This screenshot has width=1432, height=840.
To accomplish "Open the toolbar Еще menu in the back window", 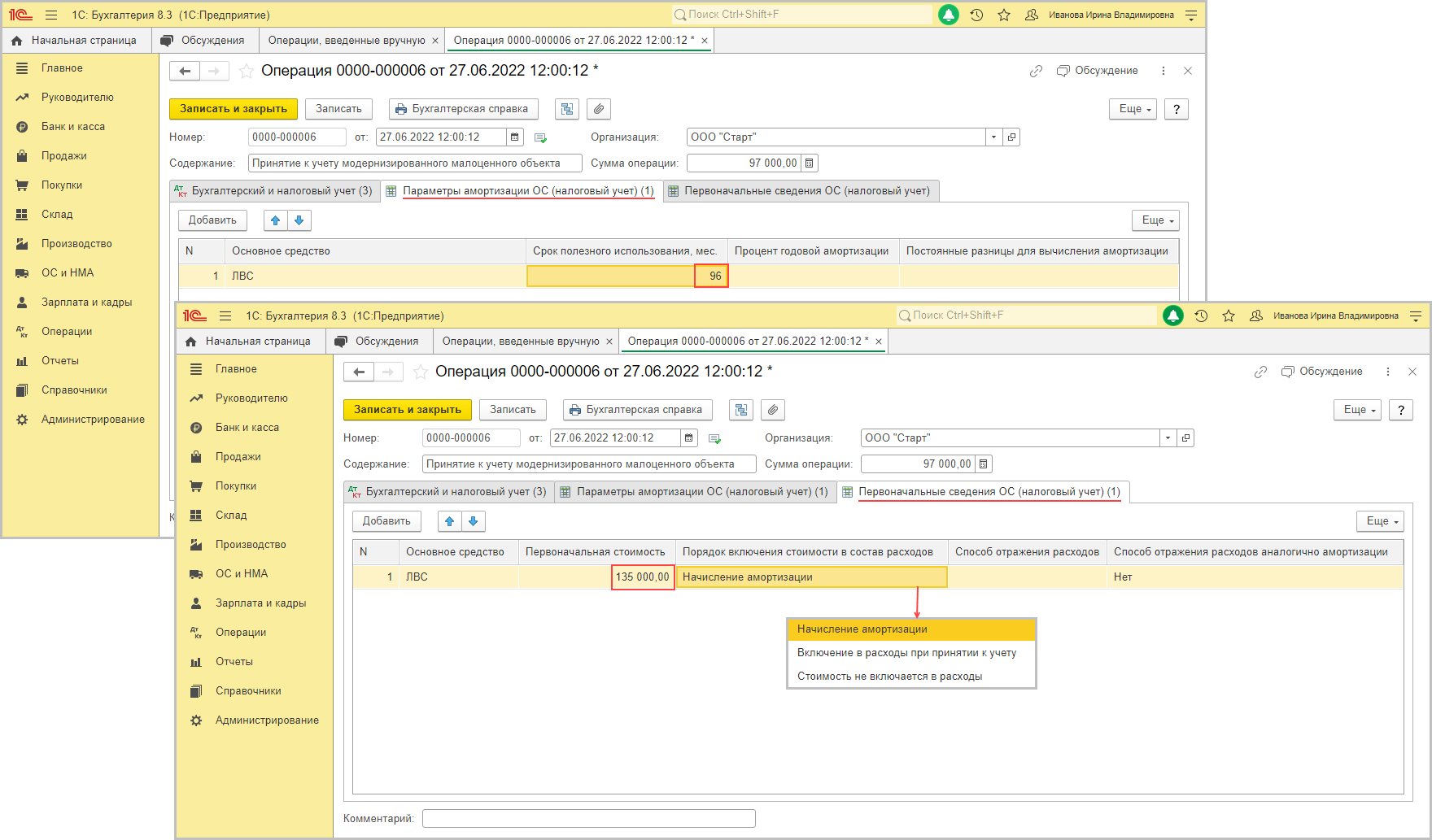I will [1133, 109].
